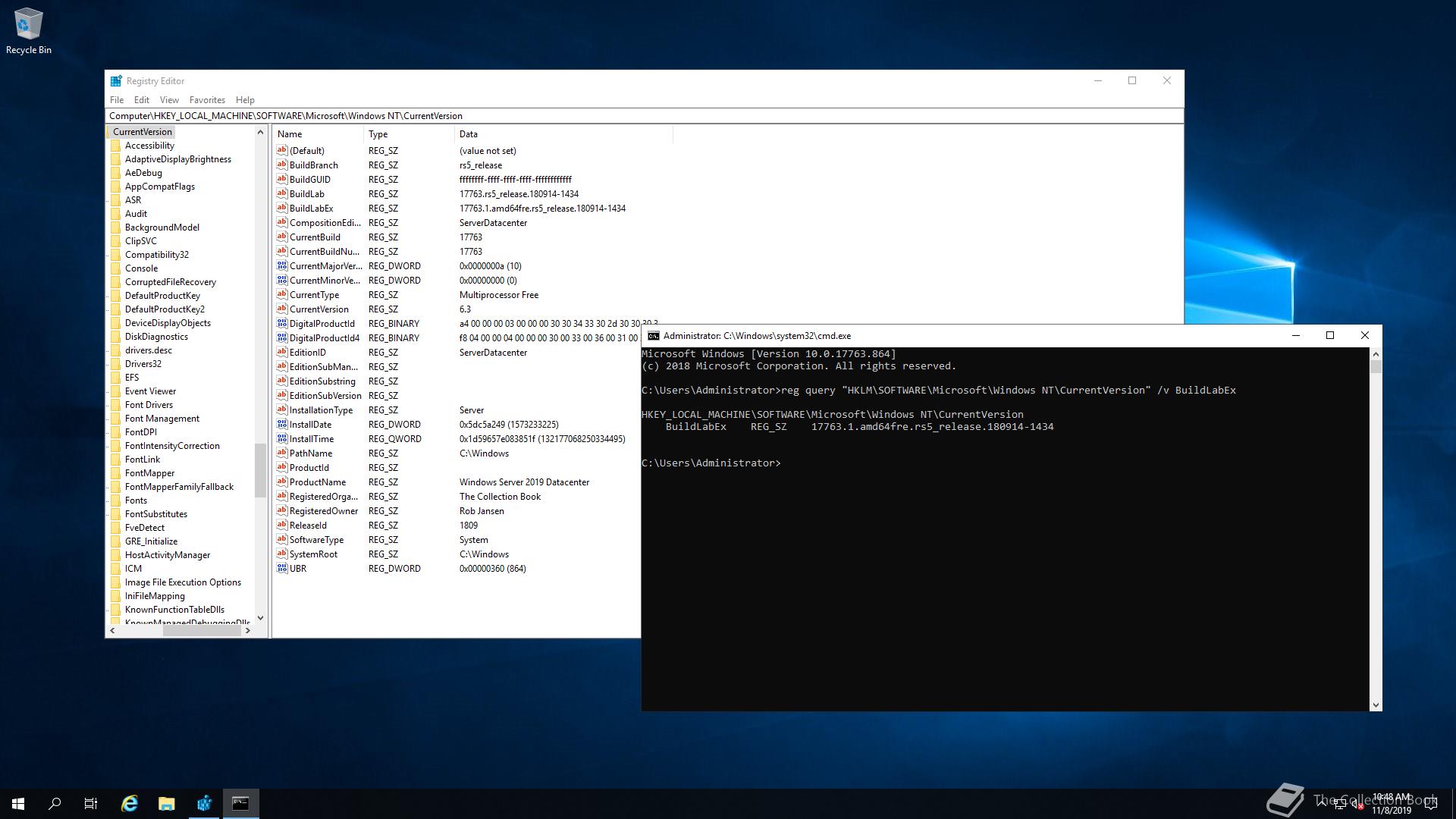Screen dimensions: 1456x819
Task: Click the taskbar clock and date
Action: point(1392,804)
